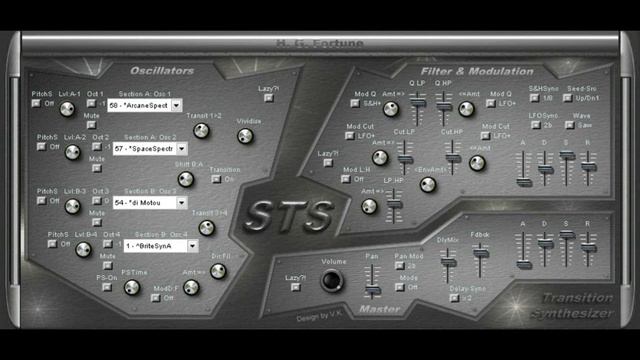
Task: Toggle the Mod Q LFO+ source button
Action: [491, 103]
